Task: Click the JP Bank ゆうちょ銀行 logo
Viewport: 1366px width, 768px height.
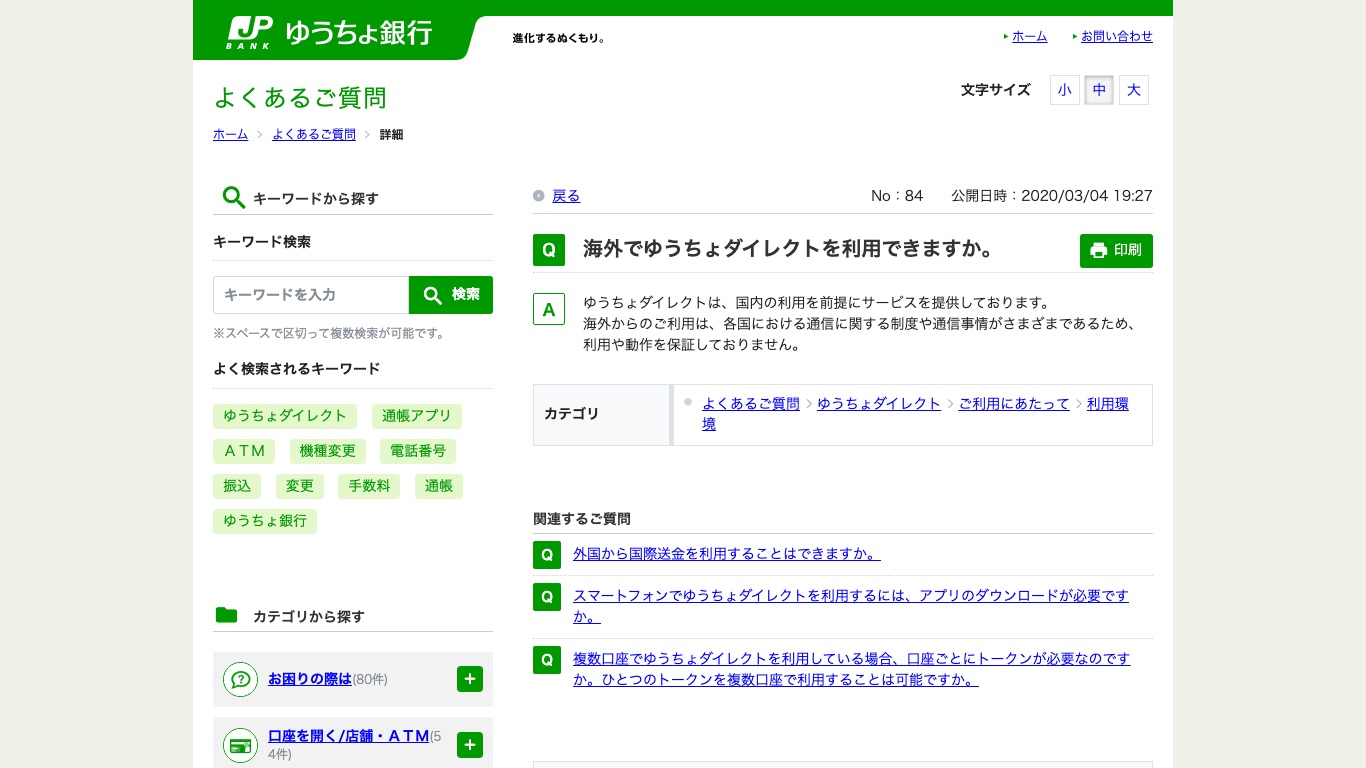Action: tap(329, 33)
